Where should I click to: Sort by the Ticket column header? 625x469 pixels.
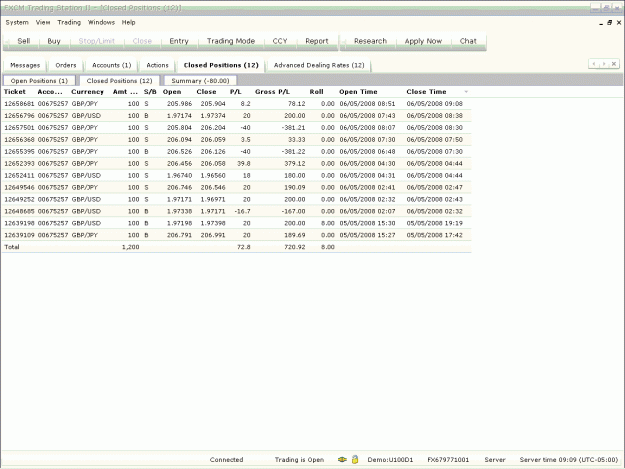(15, 92)
